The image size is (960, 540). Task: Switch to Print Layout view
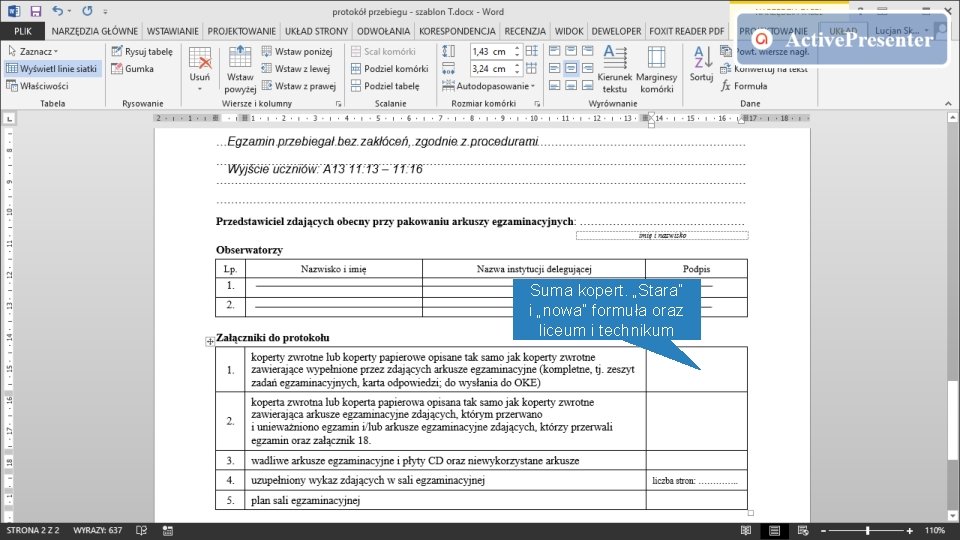(x=774, y=531)
